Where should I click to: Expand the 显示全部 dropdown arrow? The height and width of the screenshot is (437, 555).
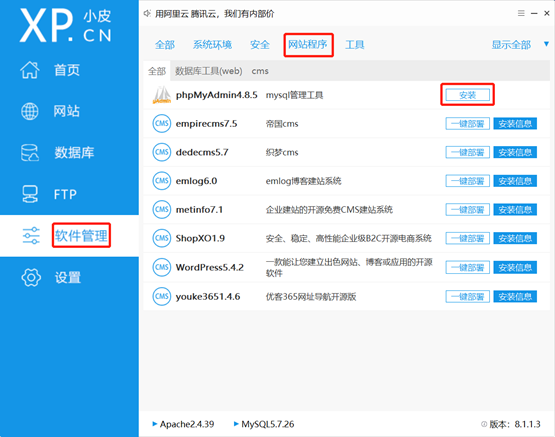[546, 44]
